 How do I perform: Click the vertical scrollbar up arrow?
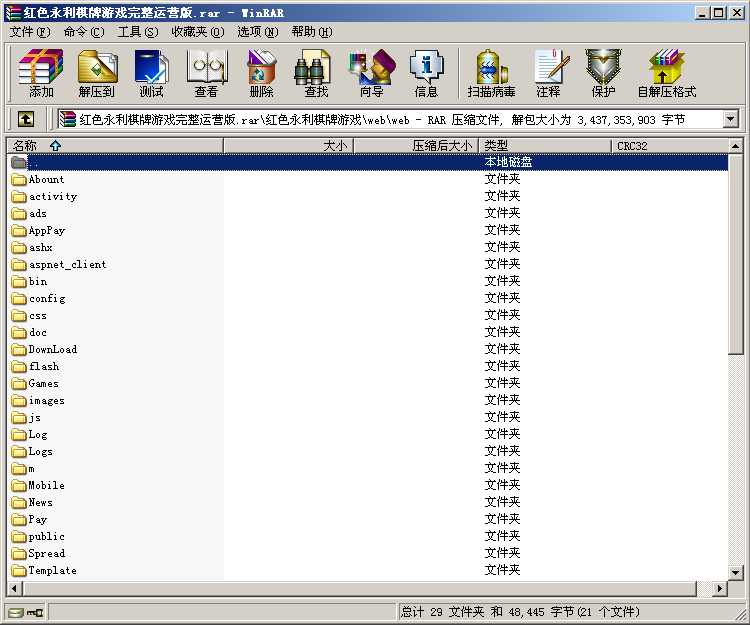click(735, 145)
